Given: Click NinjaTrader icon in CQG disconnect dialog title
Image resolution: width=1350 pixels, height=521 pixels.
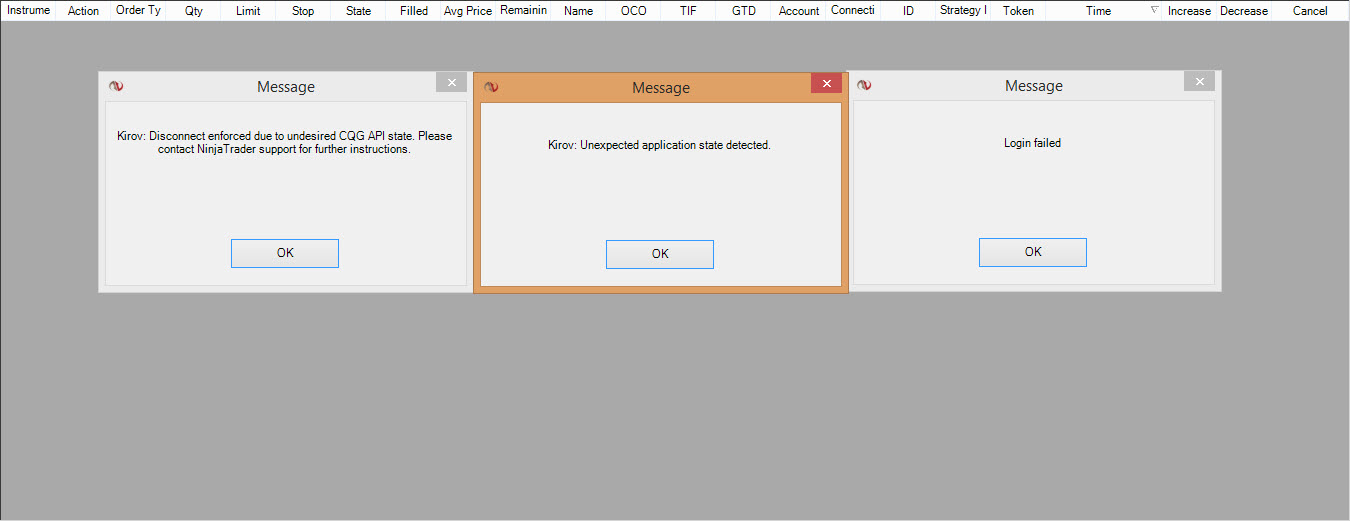Looking at the screenshot, I should point(116,87).
